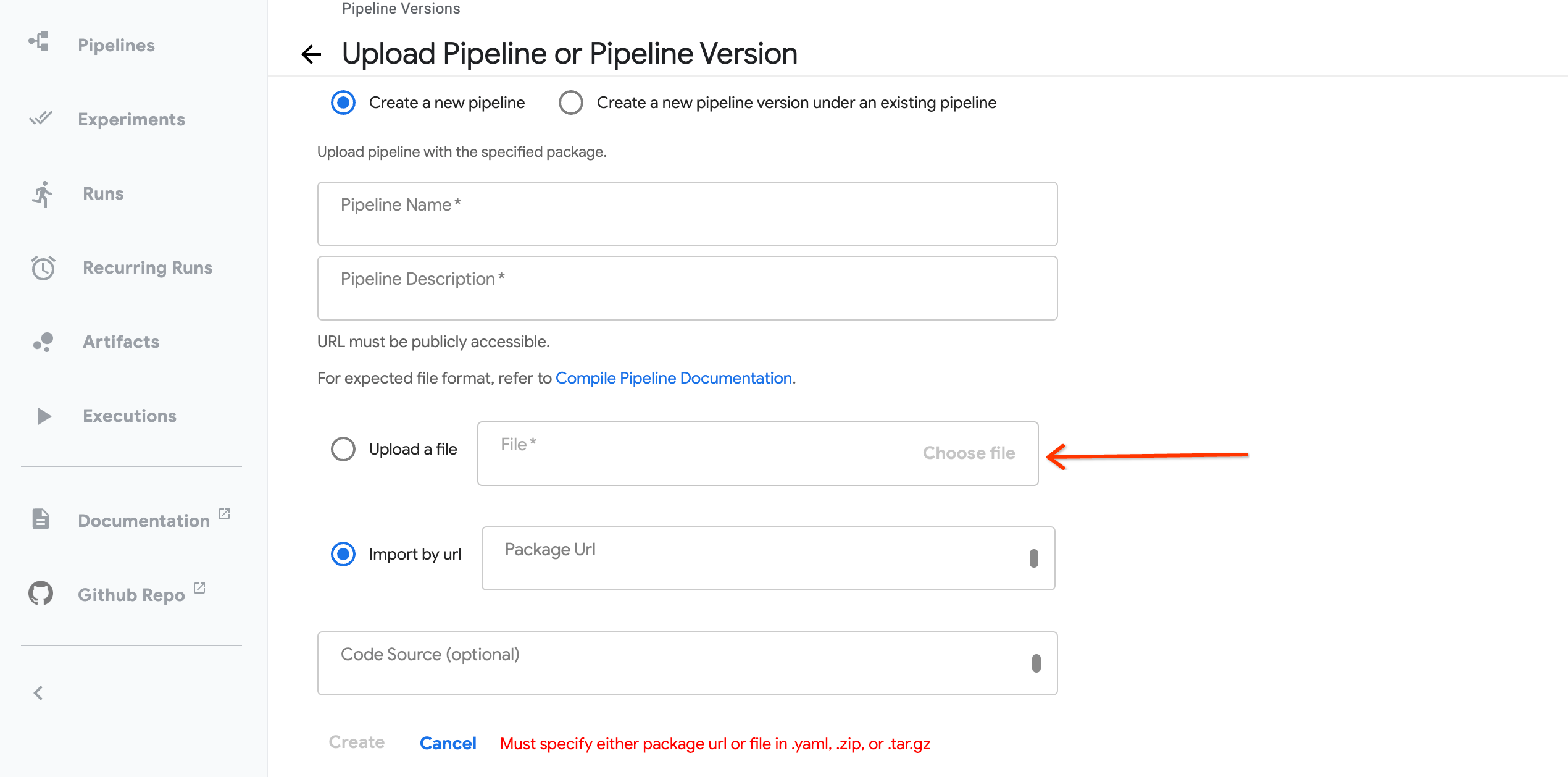The height and width of the screenshot is (777, 1568).
Task: Open the Artifacts section
Action: tap(121, 342)
